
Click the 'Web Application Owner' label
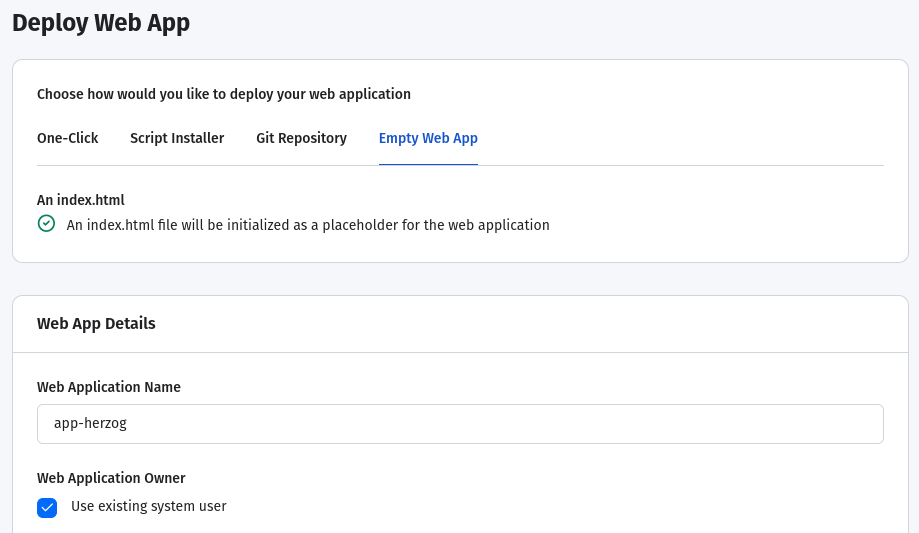pyautogui.click(x=111, y=478)
